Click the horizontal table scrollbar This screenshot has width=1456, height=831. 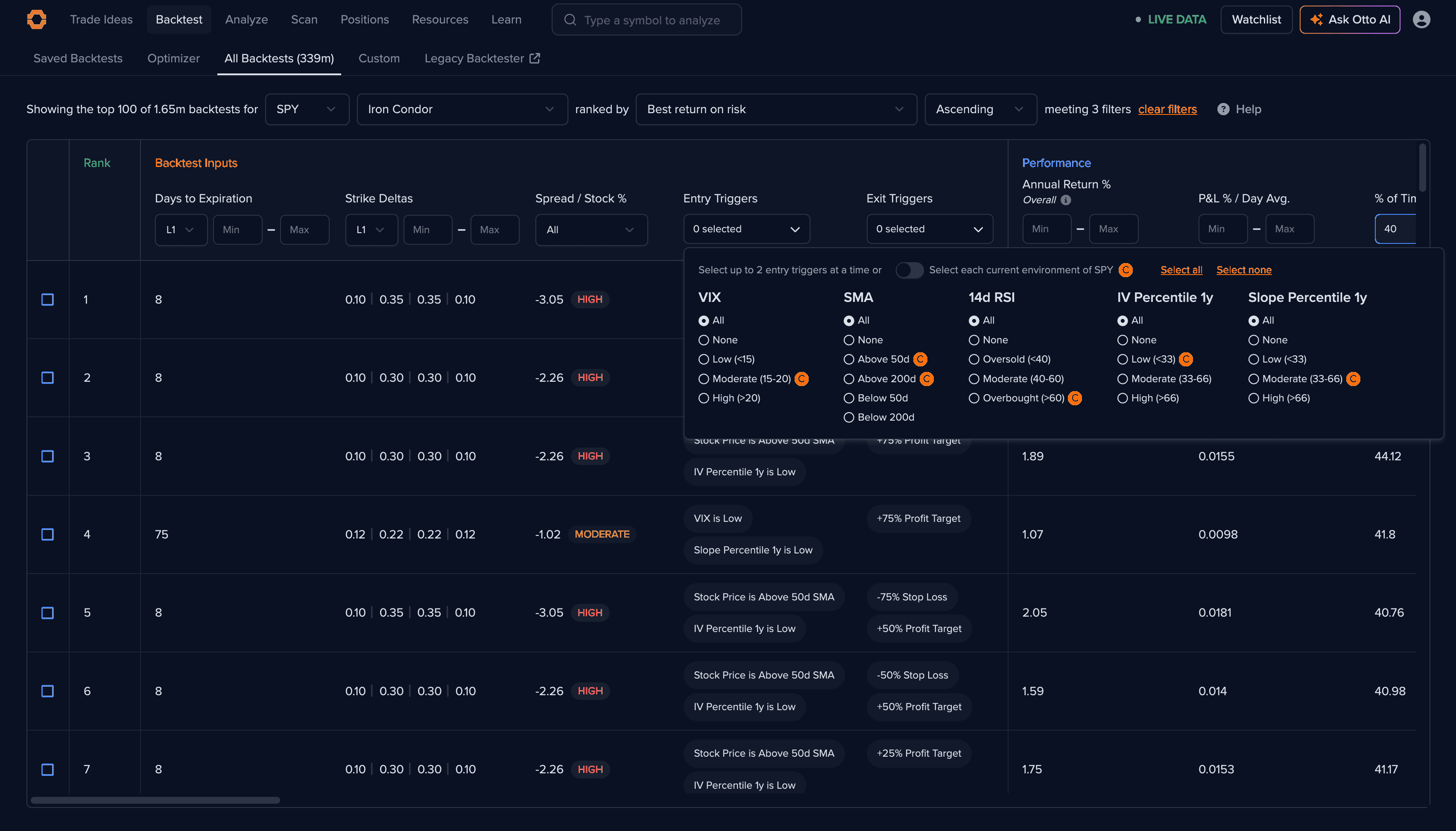tap(155, 800)
